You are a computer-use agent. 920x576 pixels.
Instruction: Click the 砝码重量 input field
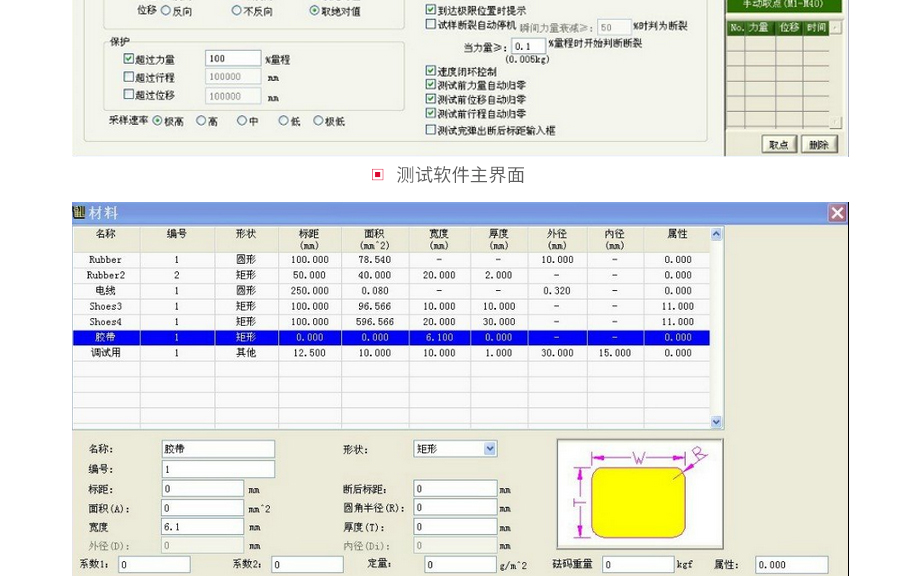pyautogui.click(x=638, y=565)
